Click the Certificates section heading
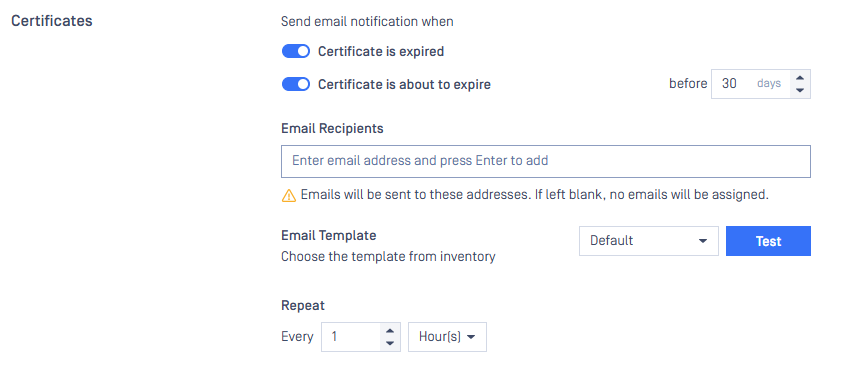 click(52, 21)
